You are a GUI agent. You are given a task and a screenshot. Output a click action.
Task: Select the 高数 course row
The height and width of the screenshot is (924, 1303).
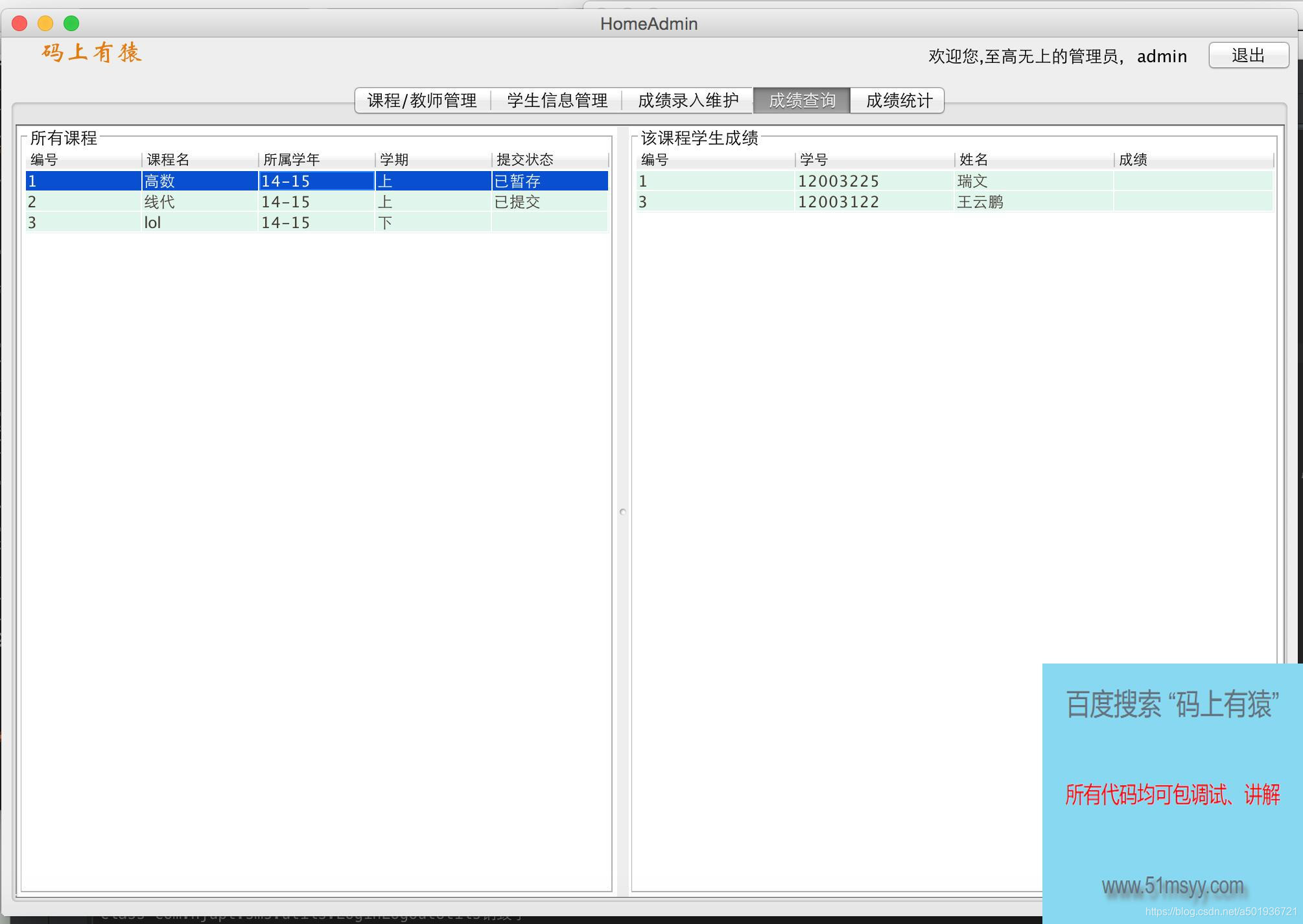click(x=317, y=181)
